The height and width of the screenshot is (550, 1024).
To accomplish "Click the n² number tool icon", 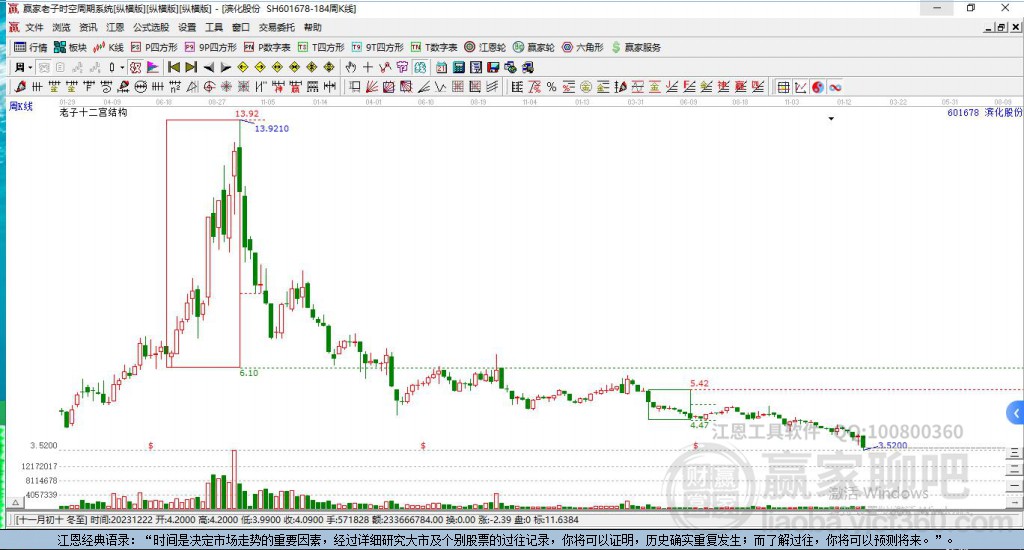I will (175, 87).
